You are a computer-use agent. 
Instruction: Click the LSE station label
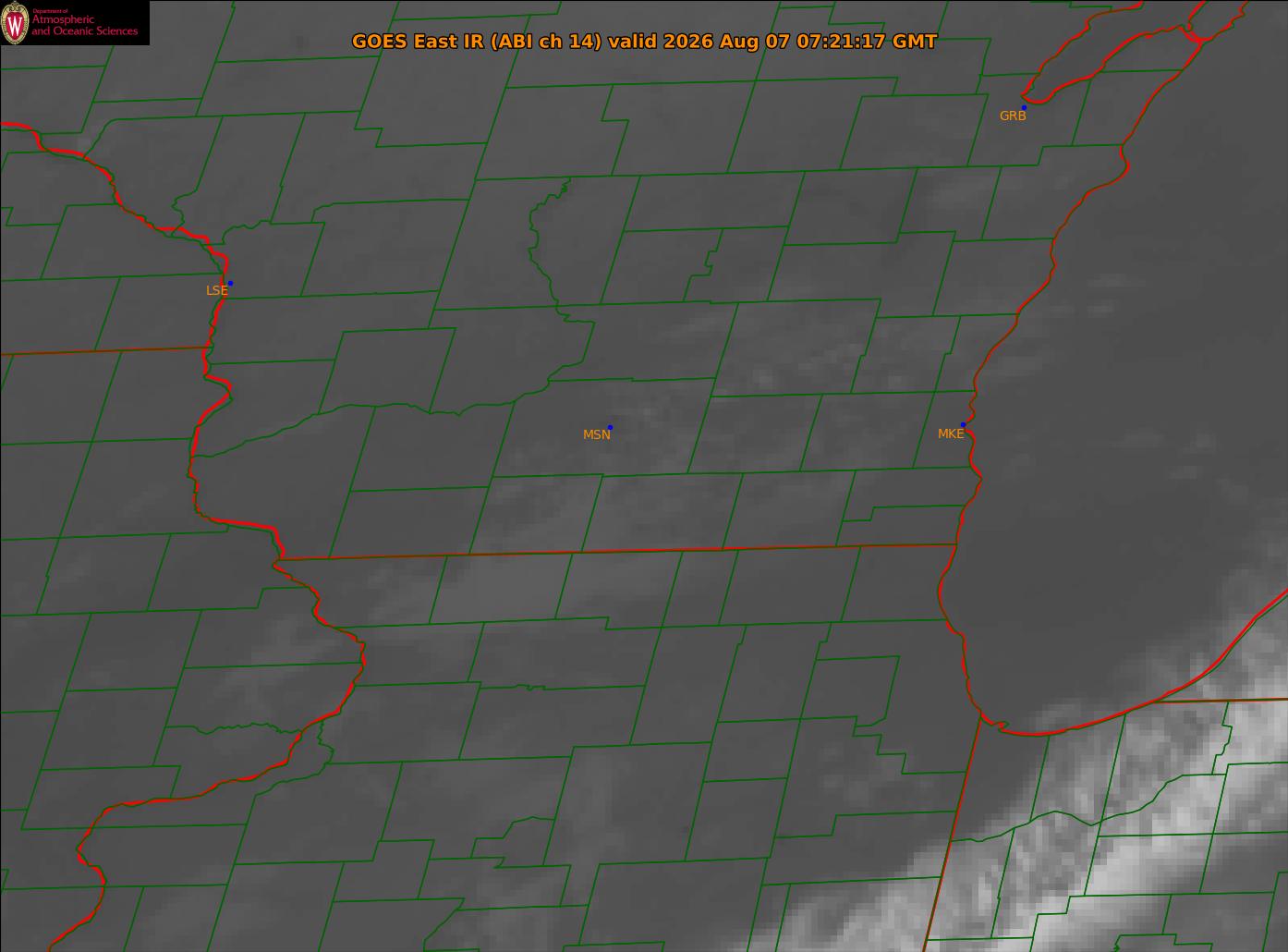pyautogui.click(x=216, y=290)
